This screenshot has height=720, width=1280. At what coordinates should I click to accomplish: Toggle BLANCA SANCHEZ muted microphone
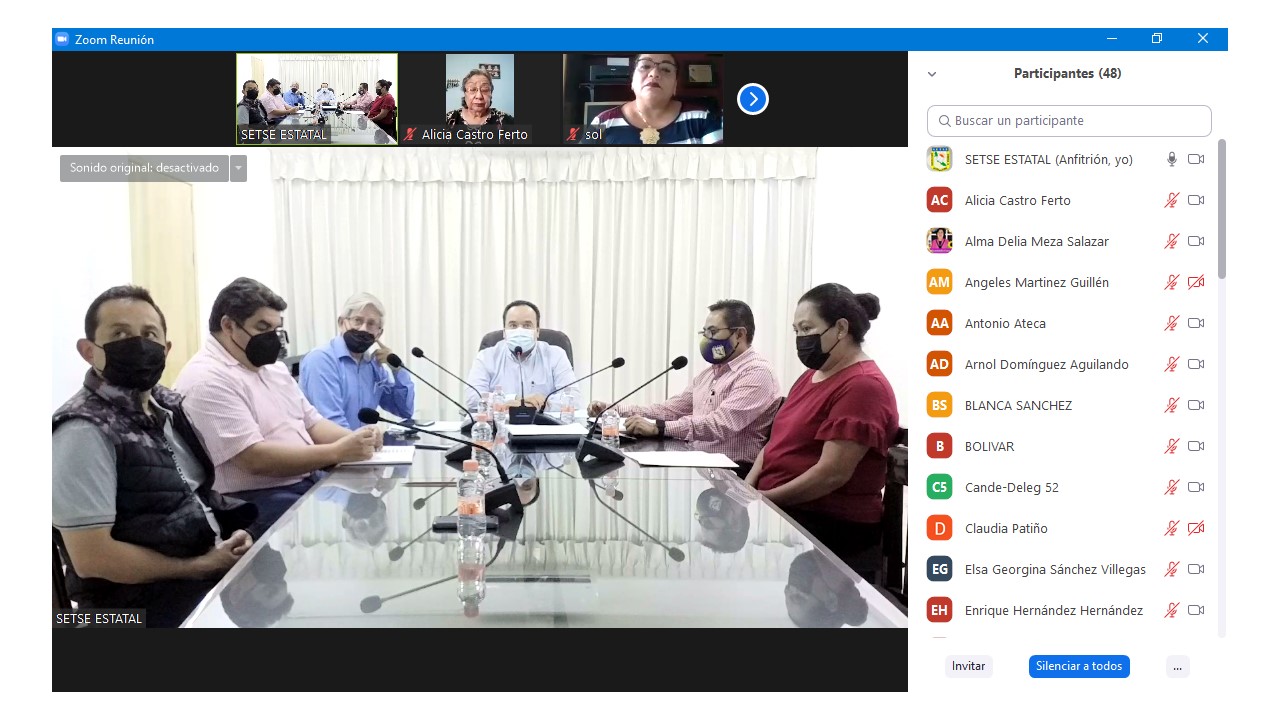coord(1172,405)
